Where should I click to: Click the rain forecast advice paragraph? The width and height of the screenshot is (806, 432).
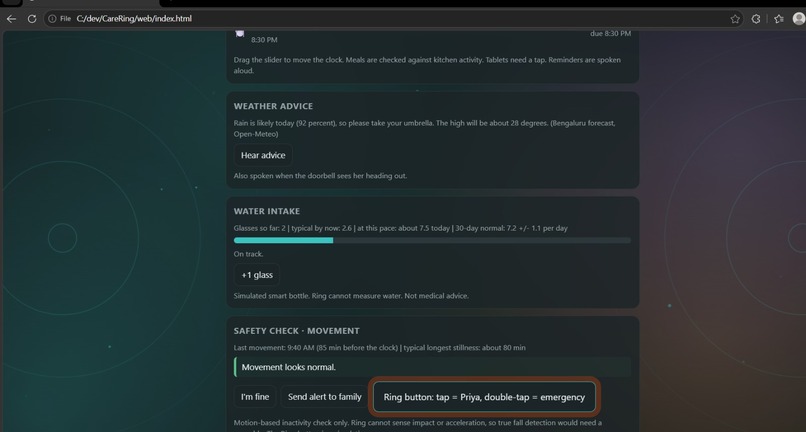[425, 129]
